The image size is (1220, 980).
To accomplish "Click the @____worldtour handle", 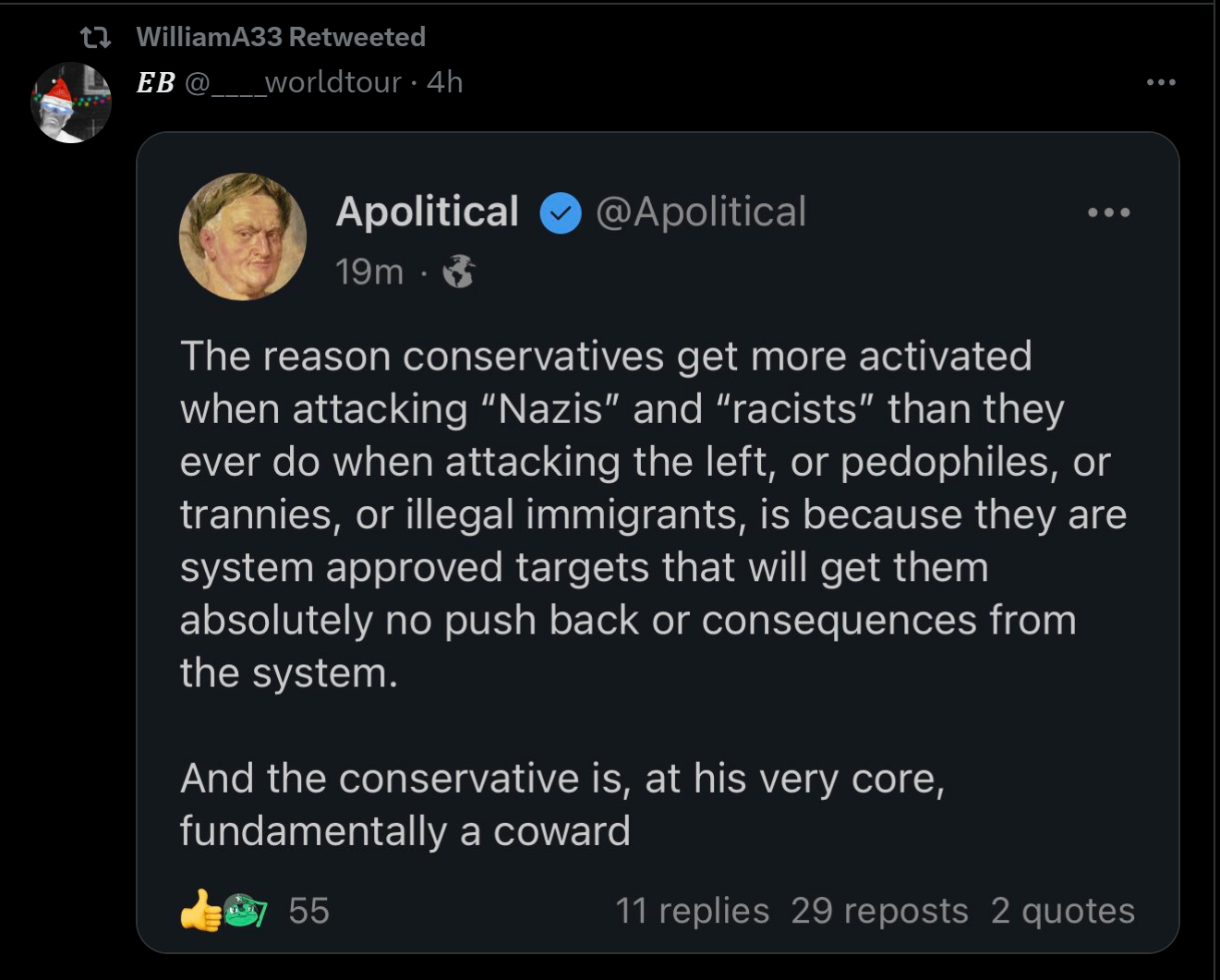I will pyautogui.click(x=293, y=82).
